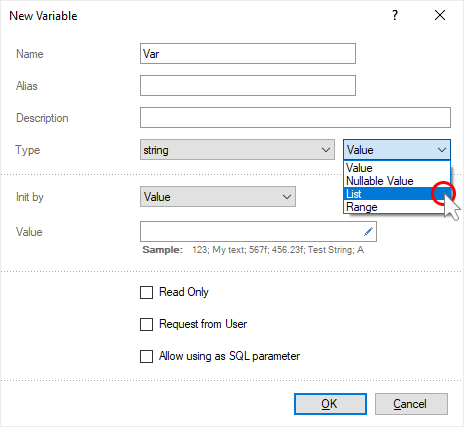Expand the Init by dropdown
This screenshot has height=427, width=464.
coord(218,197)
